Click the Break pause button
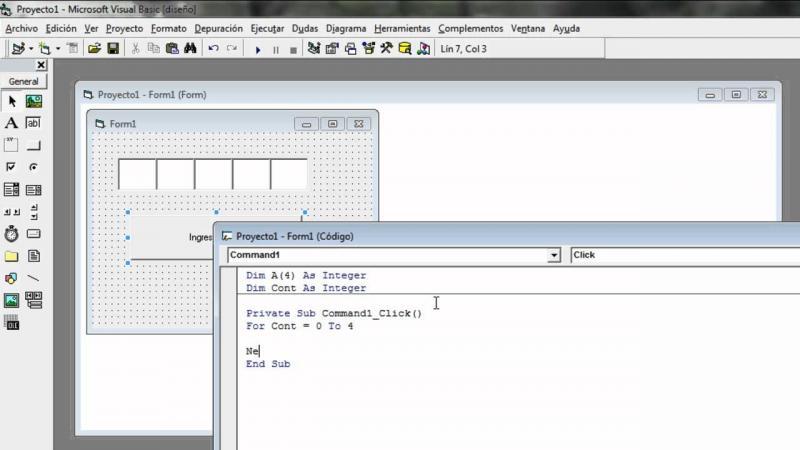This screenshot has width=800, height=450. pos(276,49)
